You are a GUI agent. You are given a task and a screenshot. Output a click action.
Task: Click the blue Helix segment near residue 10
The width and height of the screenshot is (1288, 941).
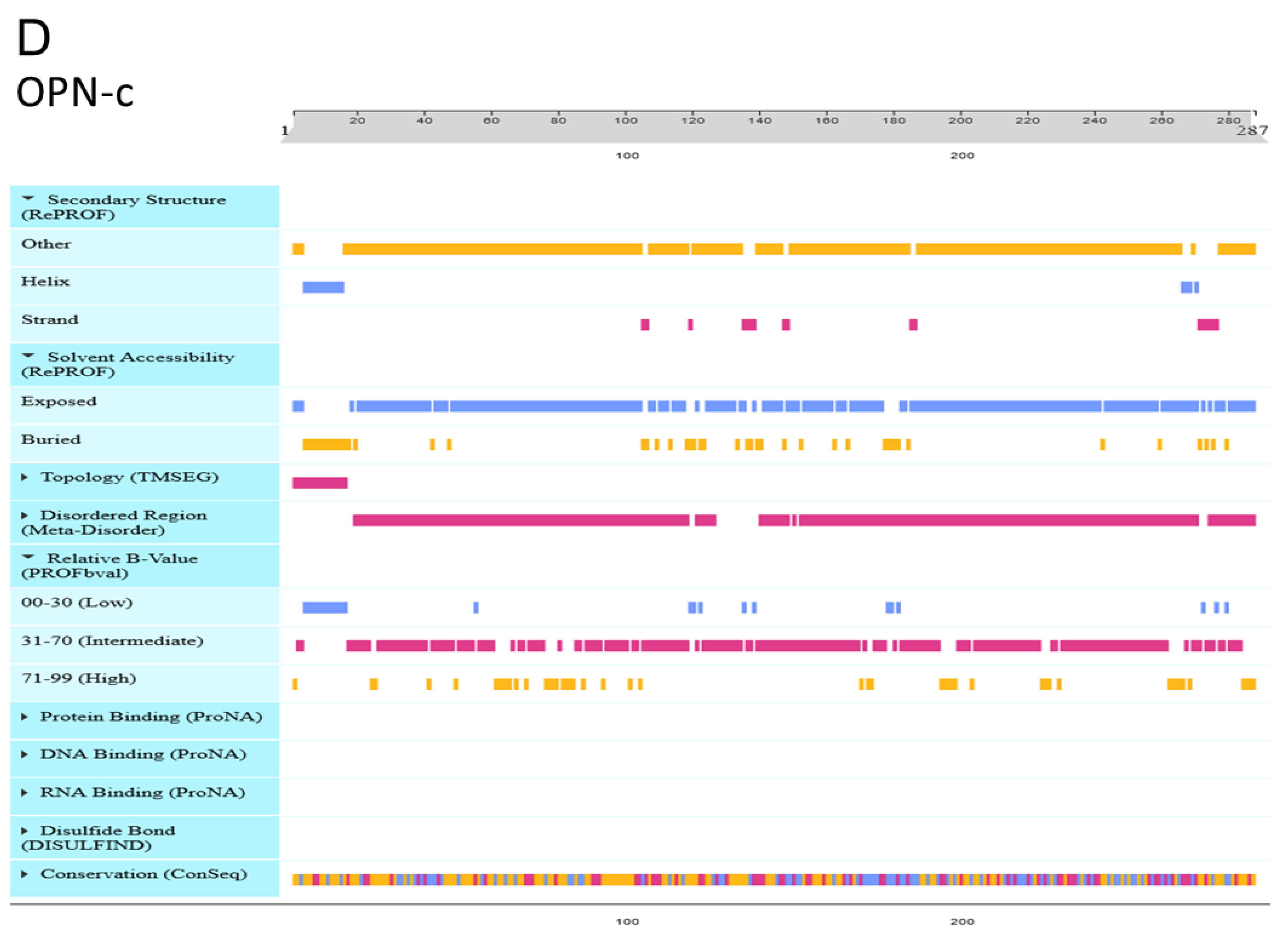[323, 287]
